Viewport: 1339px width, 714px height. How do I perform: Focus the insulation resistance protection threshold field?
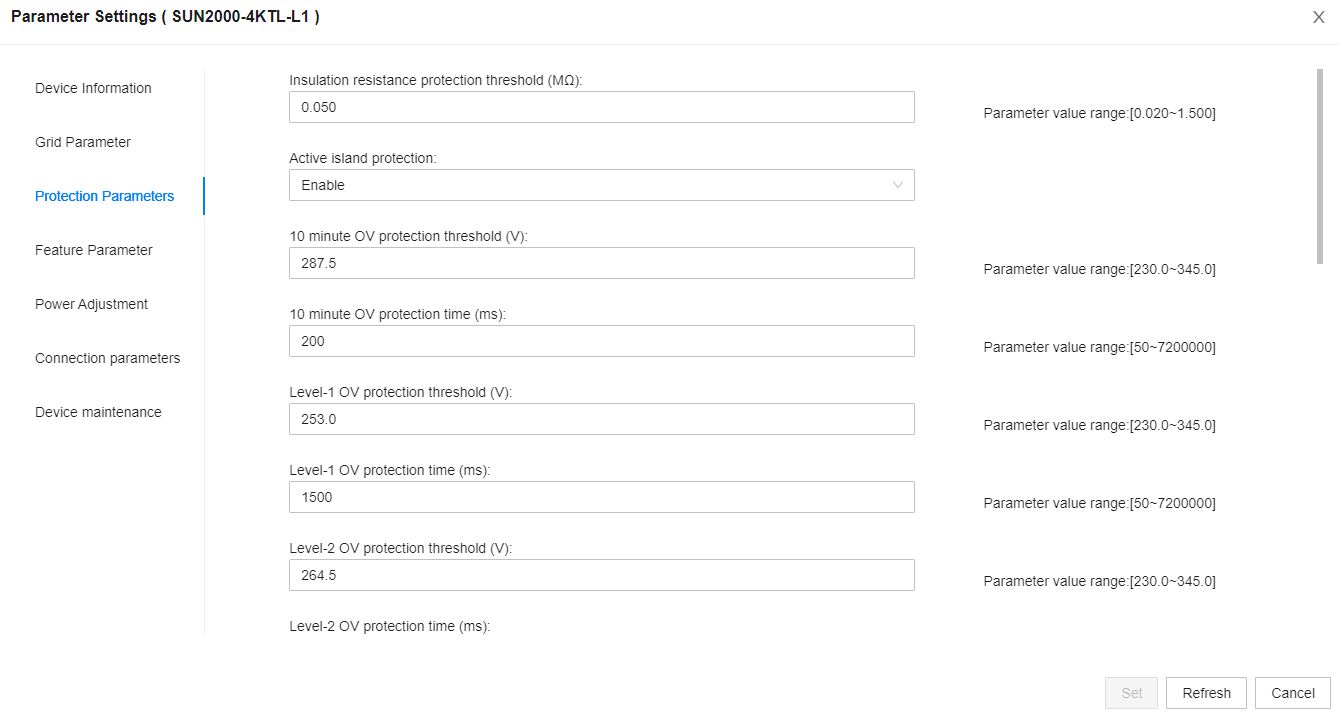(601, 107)
